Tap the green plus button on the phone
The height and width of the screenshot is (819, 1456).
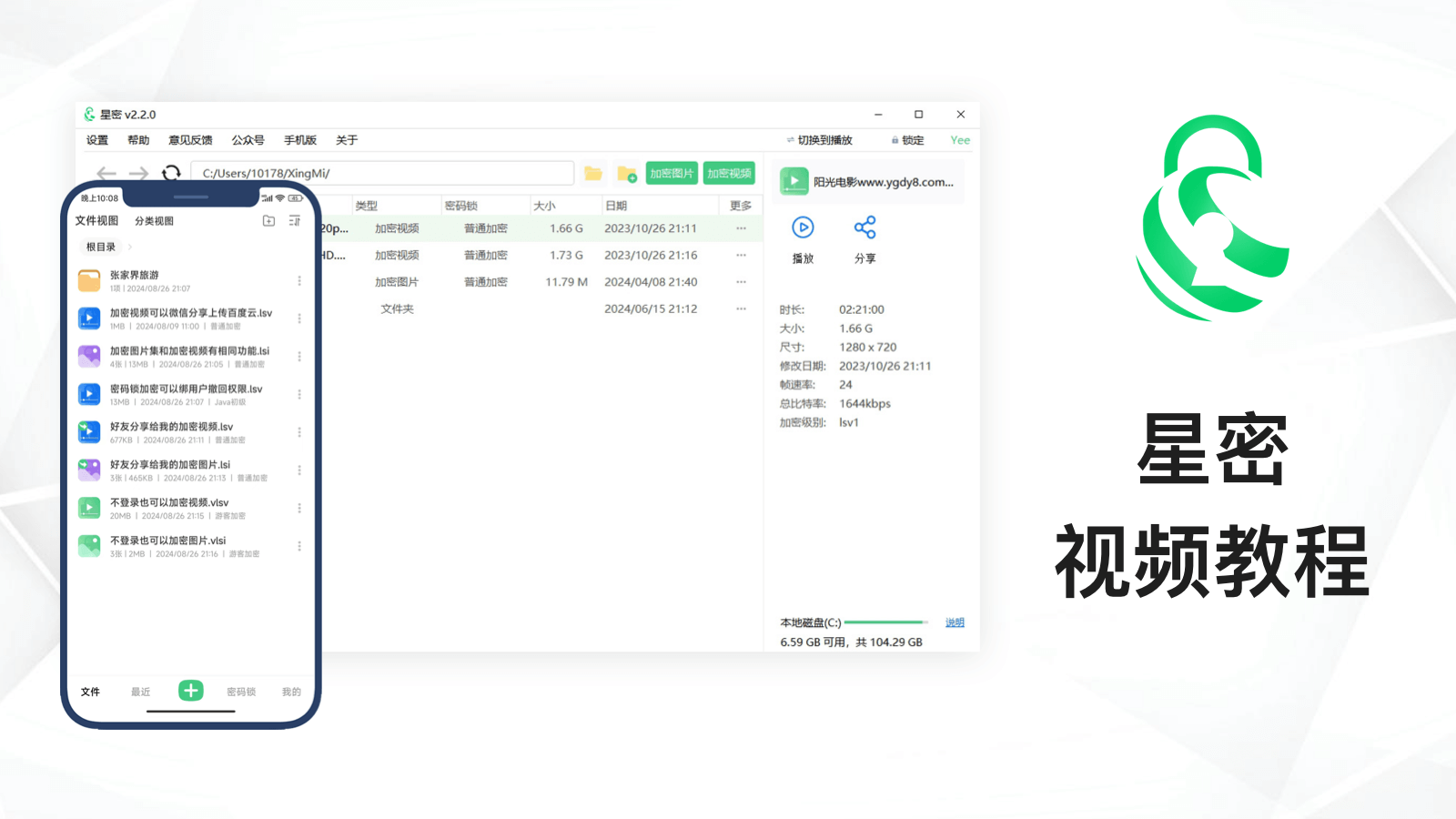(191, 691)
